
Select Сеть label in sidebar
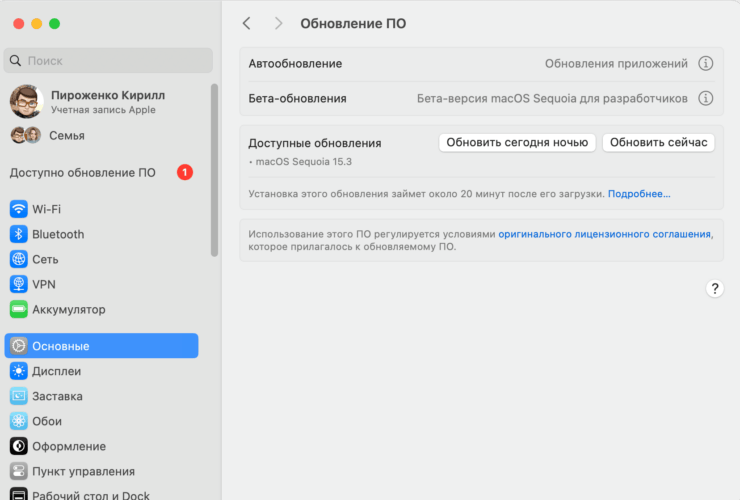click(45, 259)
